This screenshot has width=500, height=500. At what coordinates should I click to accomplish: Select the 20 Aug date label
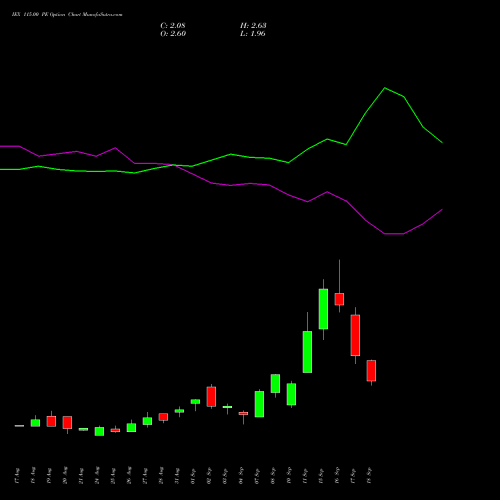[65, 476]
